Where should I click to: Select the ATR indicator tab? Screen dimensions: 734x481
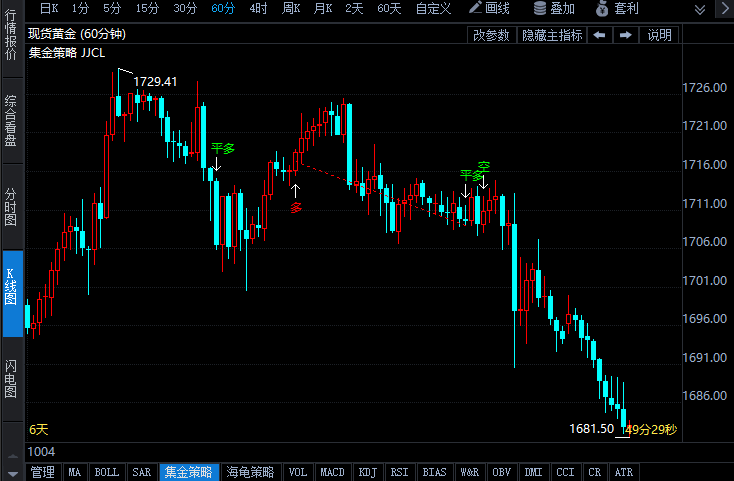click(624, 472)
